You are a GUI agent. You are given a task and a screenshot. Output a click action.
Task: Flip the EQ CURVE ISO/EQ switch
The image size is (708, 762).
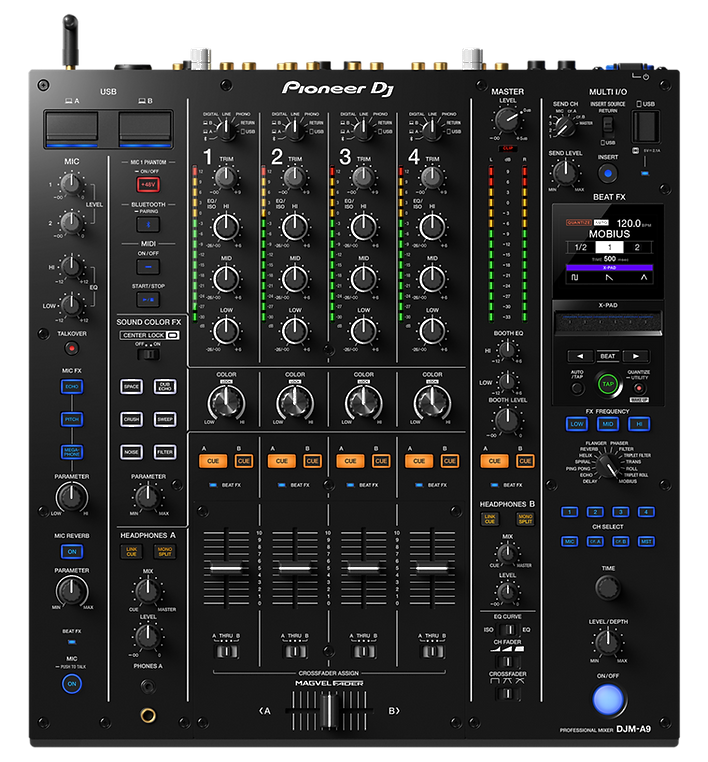click(508, 630)
